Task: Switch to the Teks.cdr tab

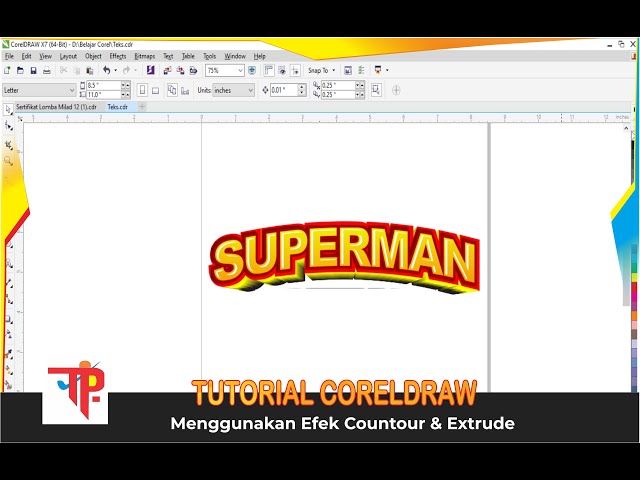Action: pos(118,107)
